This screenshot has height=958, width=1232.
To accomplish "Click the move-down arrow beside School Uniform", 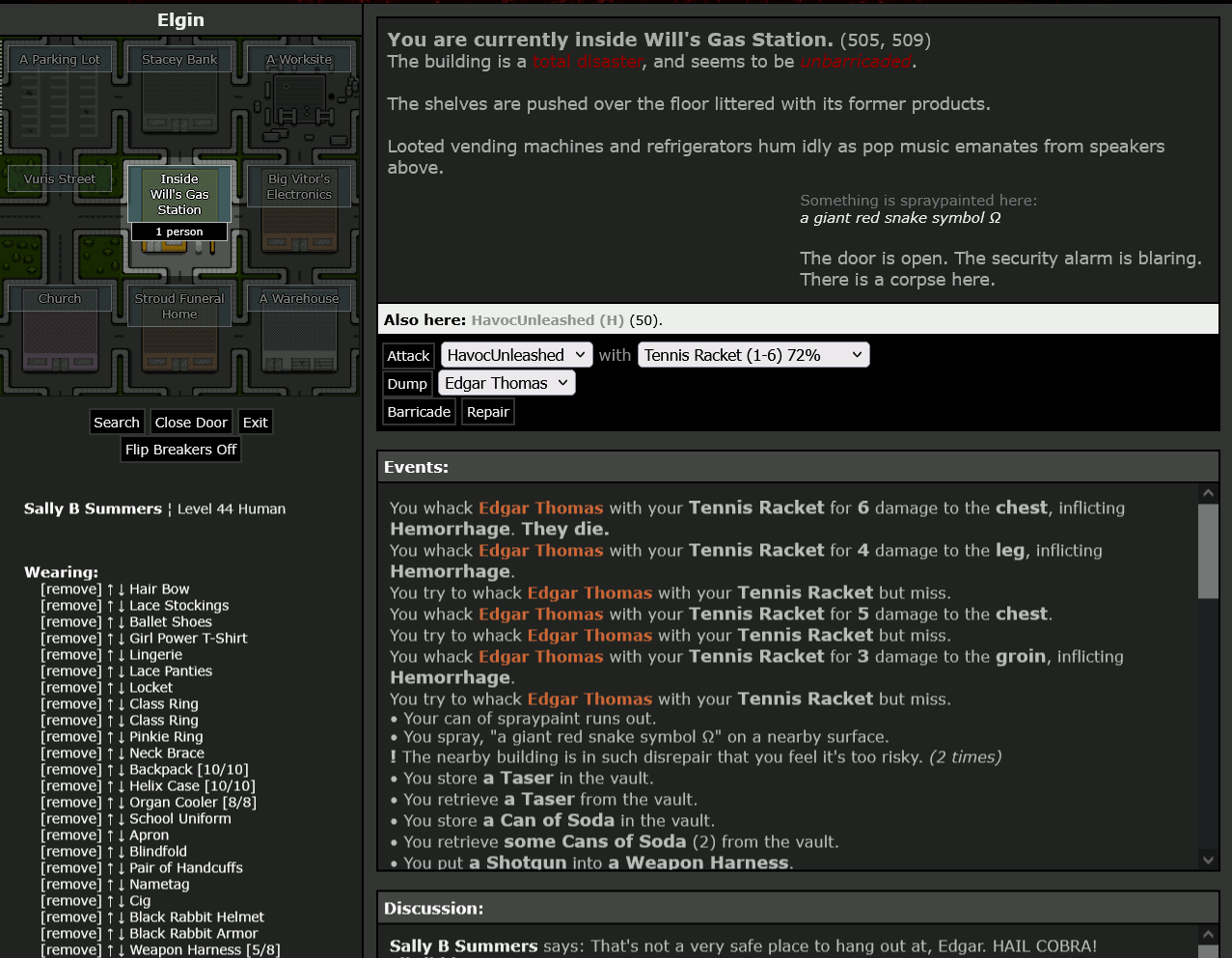I will click(122, 819).
